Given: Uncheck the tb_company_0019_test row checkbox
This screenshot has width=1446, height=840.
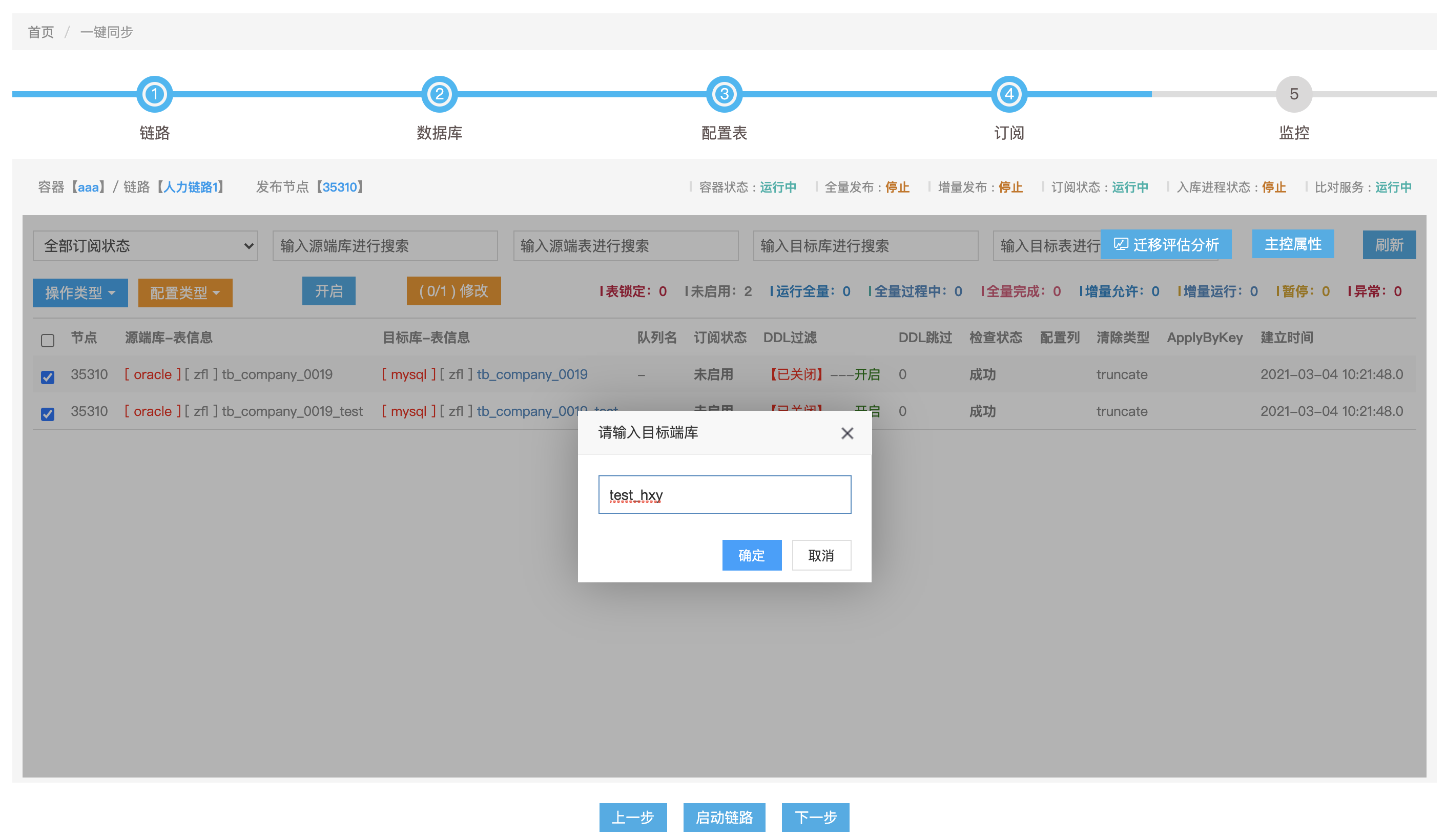Looking at the screenshot, I should (x=48, y=414).
